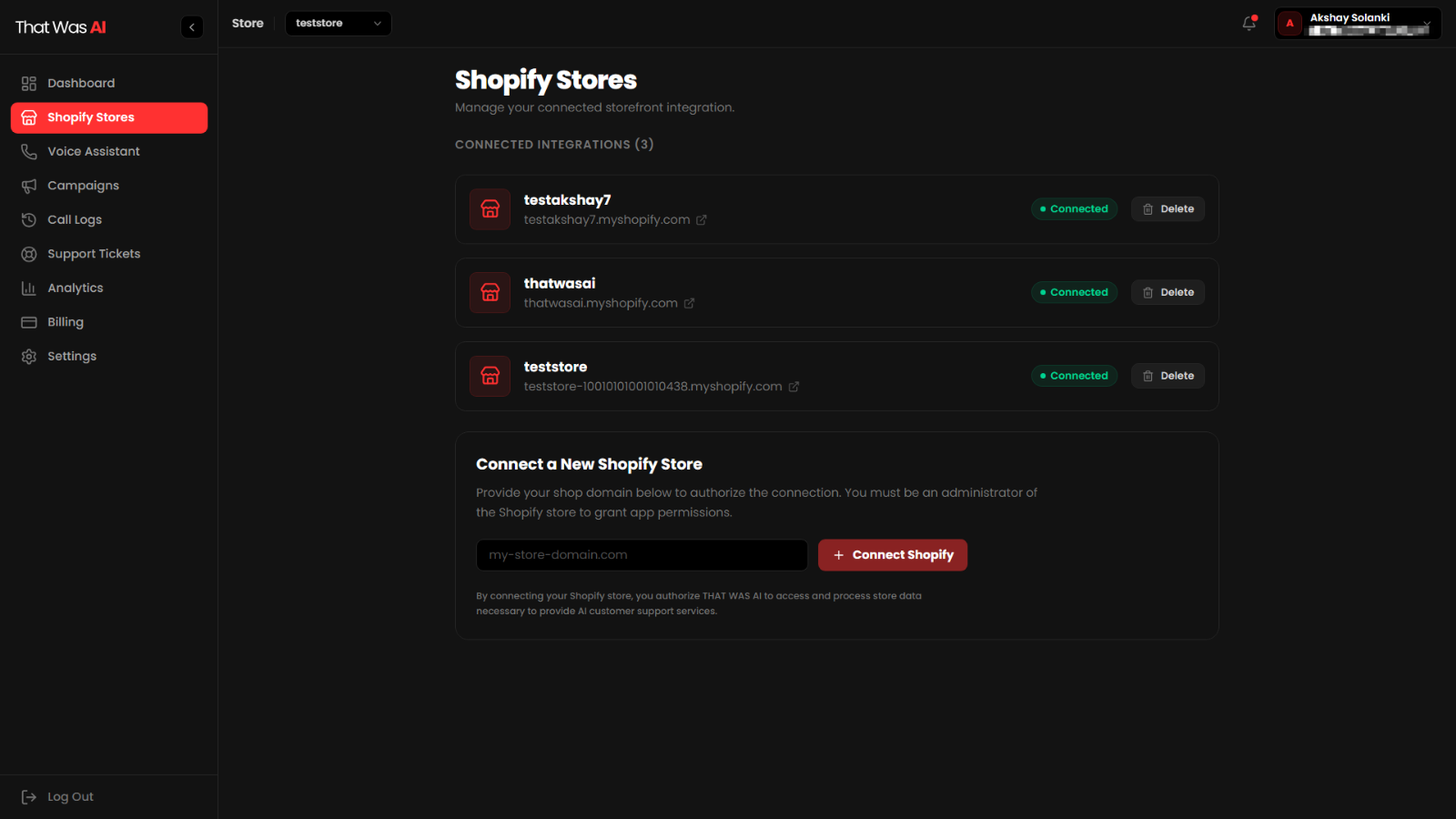Click the That Was AI logo
Screen dimensions: 1456x819
(x=61, y=27)
